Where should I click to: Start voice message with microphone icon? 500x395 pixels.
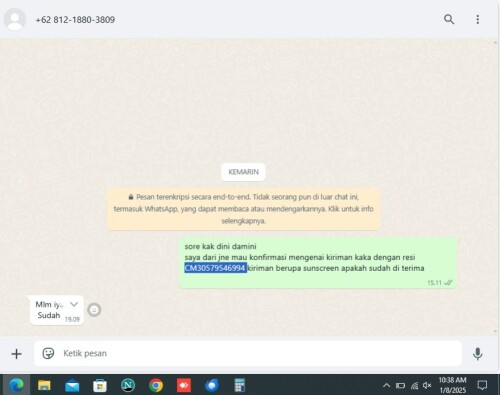point(478,354)
